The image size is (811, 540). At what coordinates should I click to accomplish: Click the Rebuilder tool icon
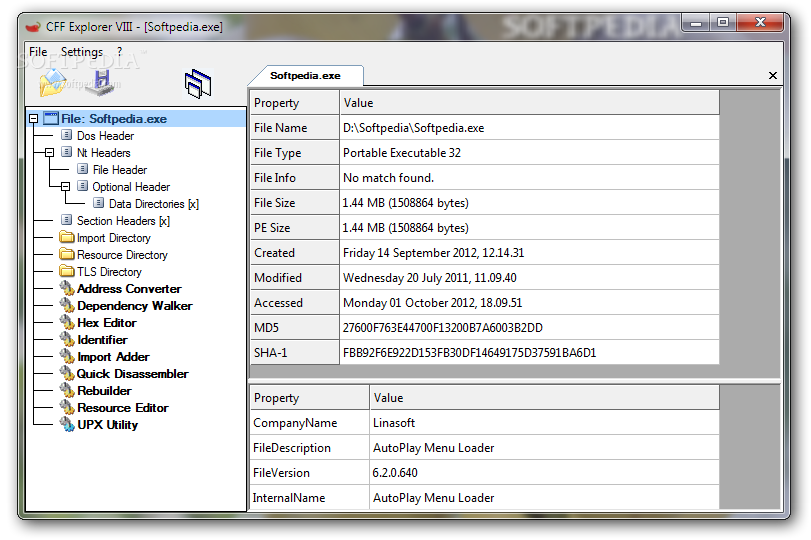coord(67,391)
